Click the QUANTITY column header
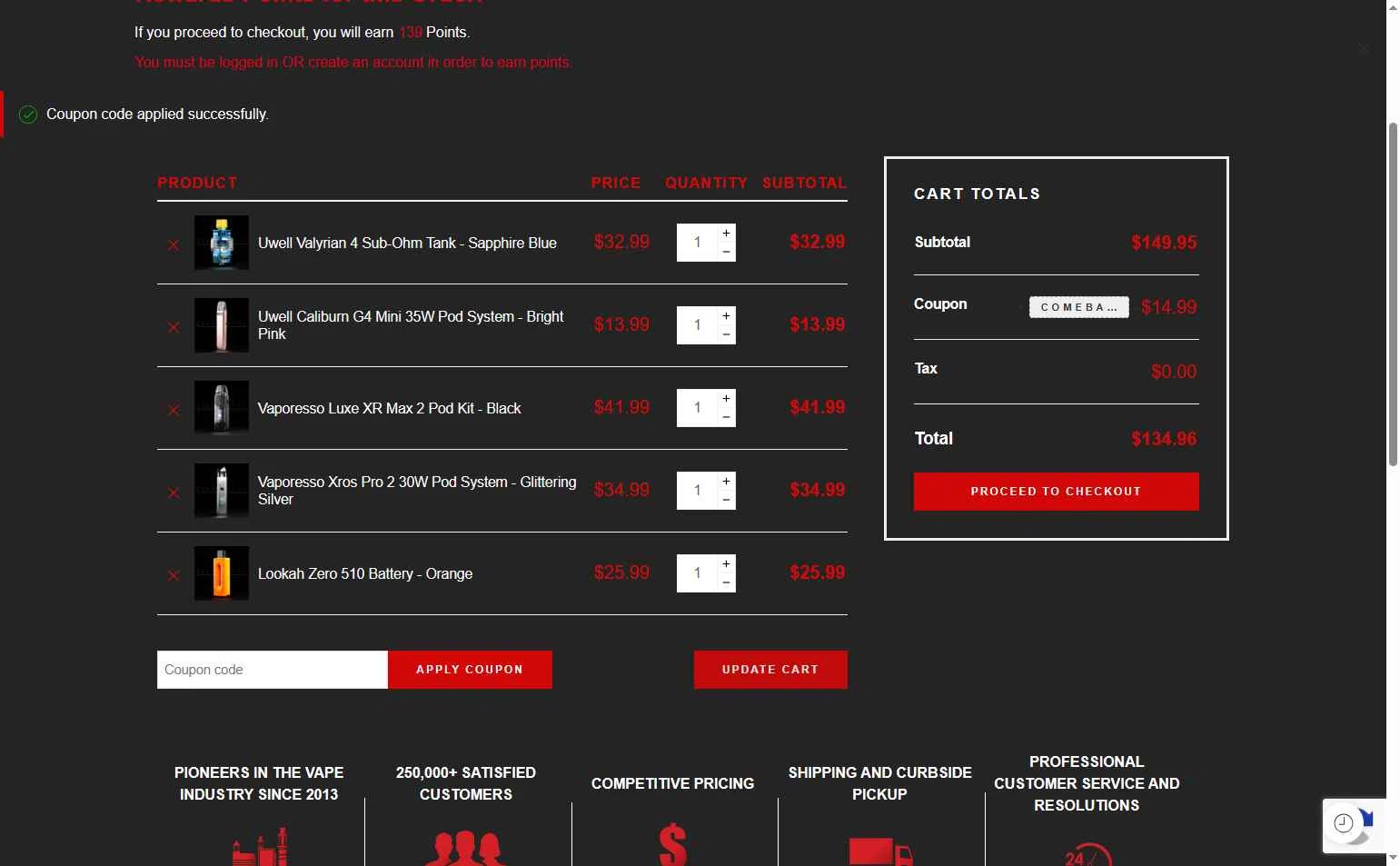 pyautogui.click(x=706, y=183)
